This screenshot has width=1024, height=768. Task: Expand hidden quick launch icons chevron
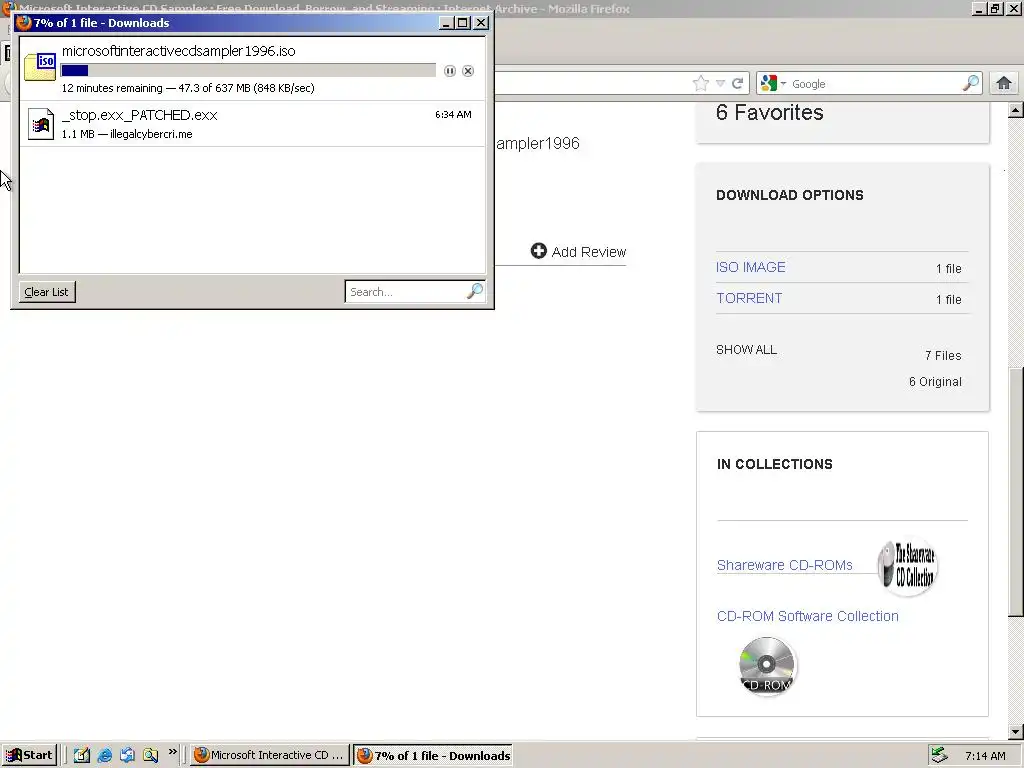point(172,752)
